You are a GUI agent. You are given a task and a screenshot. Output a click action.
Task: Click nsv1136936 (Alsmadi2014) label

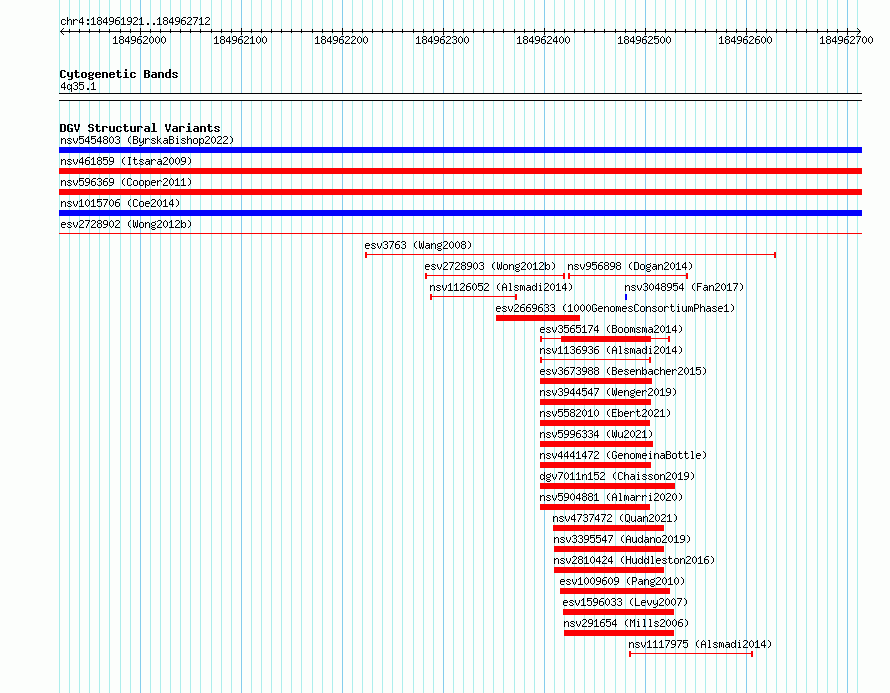pyautogui.click(x=611, y=350)
